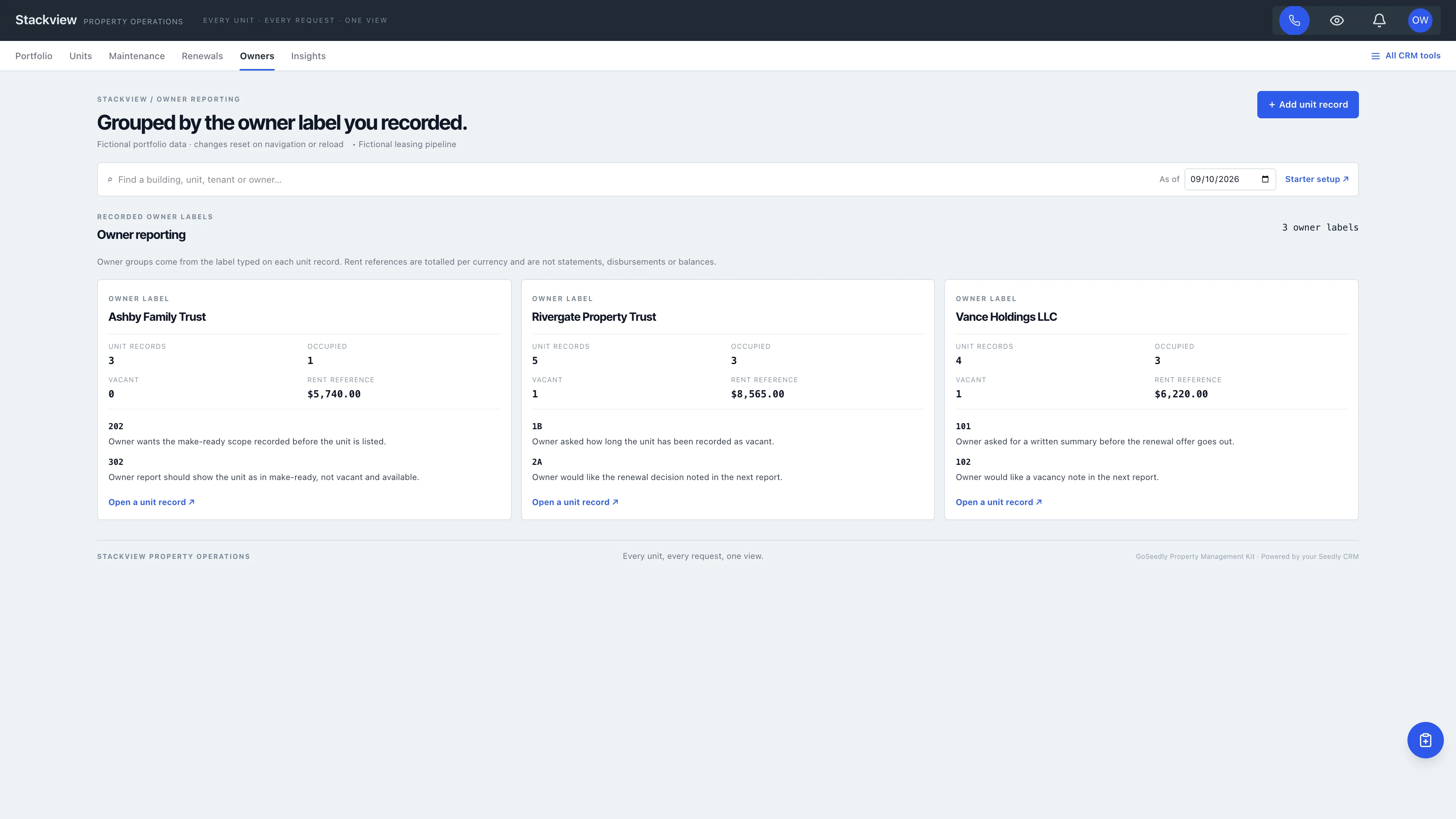Open the Insights tab
Screen dimensions: 1456x819
pos(309,56)
